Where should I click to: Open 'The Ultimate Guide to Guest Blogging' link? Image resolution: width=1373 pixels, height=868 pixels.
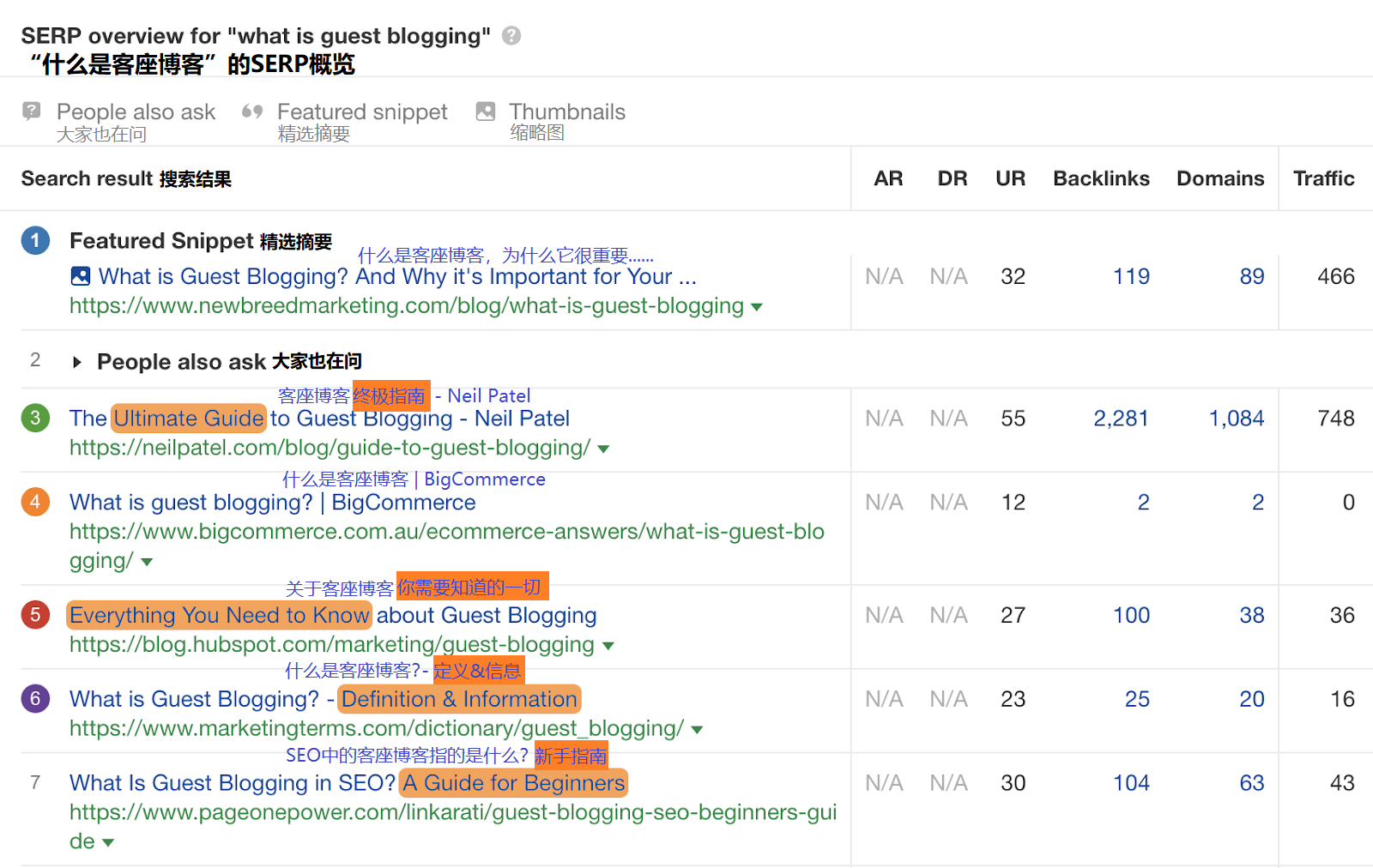319,419
